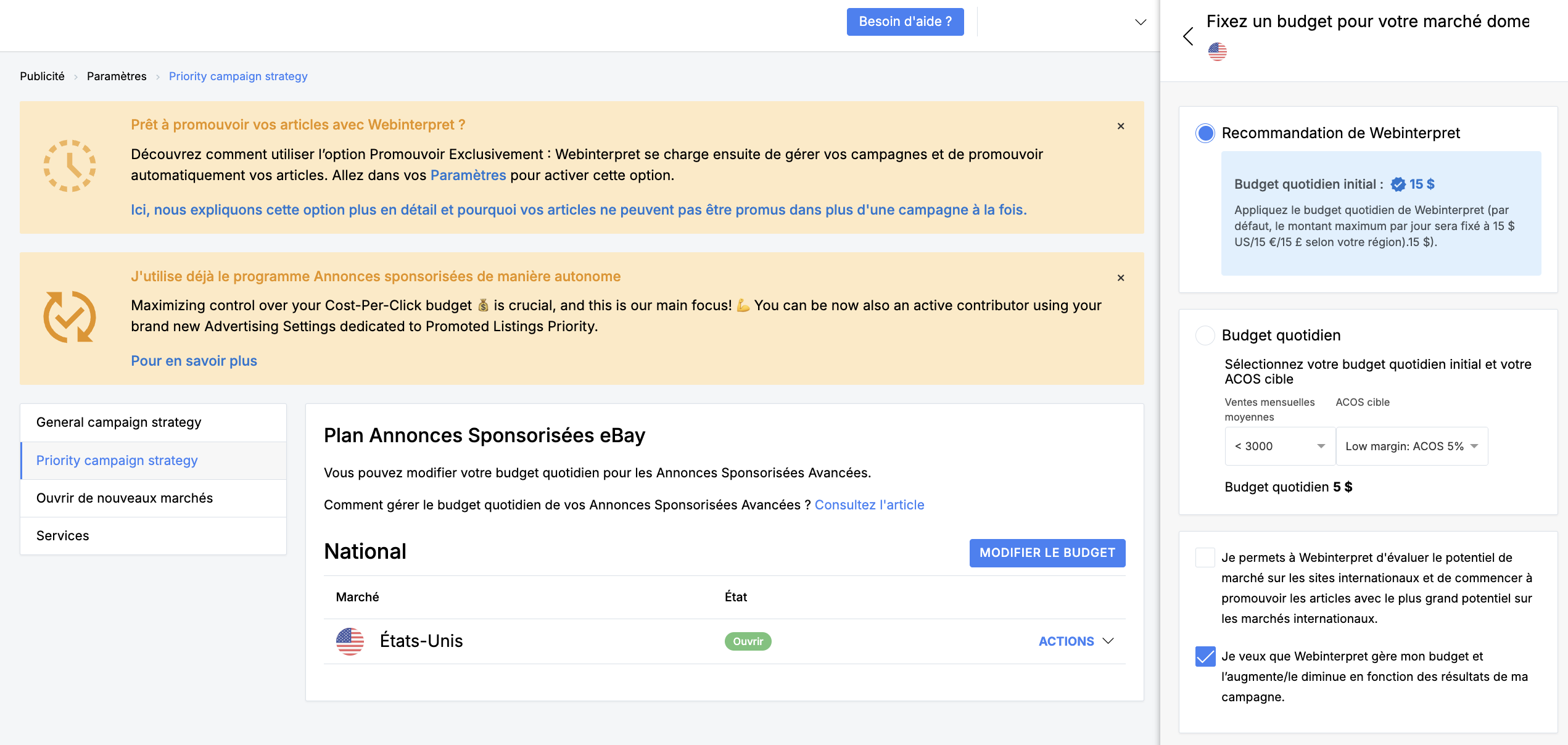This screenshot has height=745, width=1568.
Task: Expand the ACTIONS menu for États-Unis
Action: click(x=1076, y=641)
